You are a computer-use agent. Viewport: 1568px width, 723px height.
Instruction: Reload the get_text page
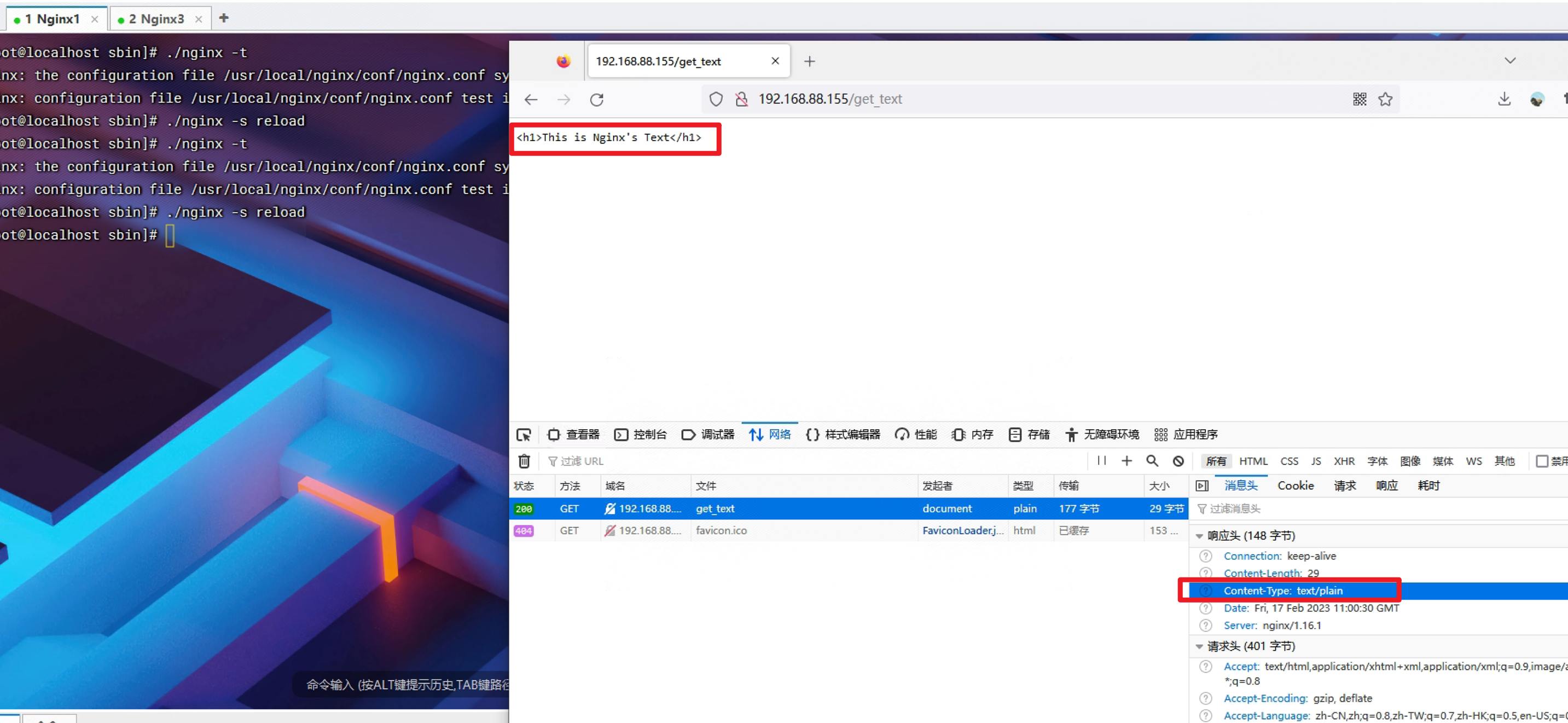tap(596, 99)
